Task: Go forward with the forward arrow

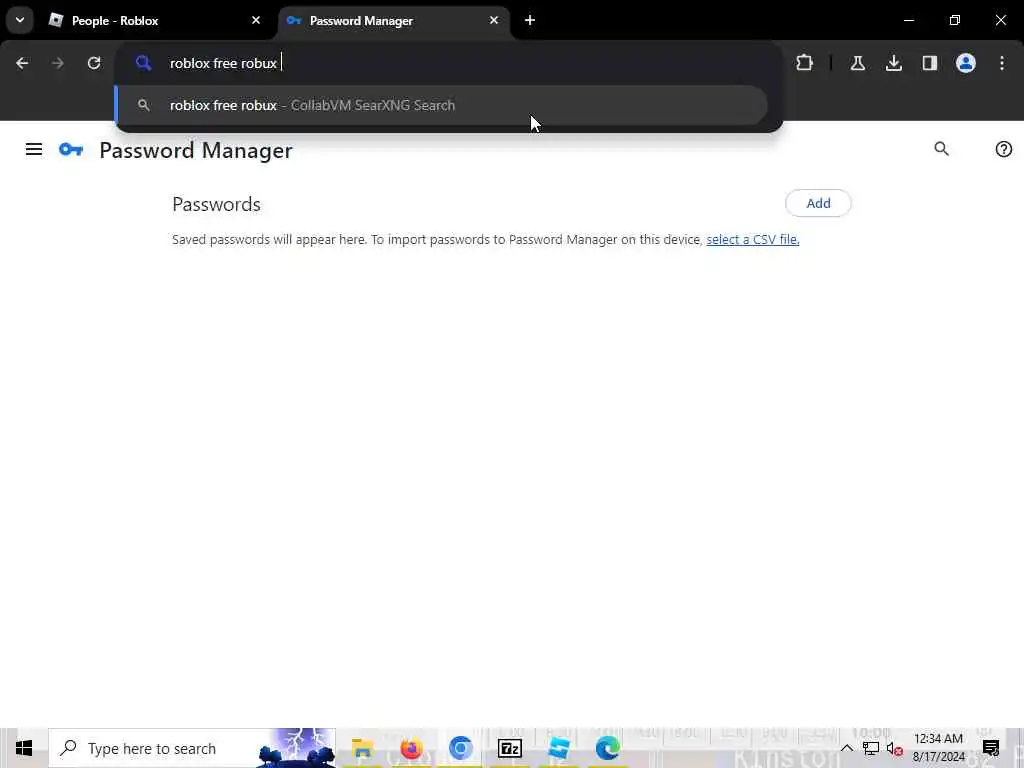Action: (x=58, y=63)
